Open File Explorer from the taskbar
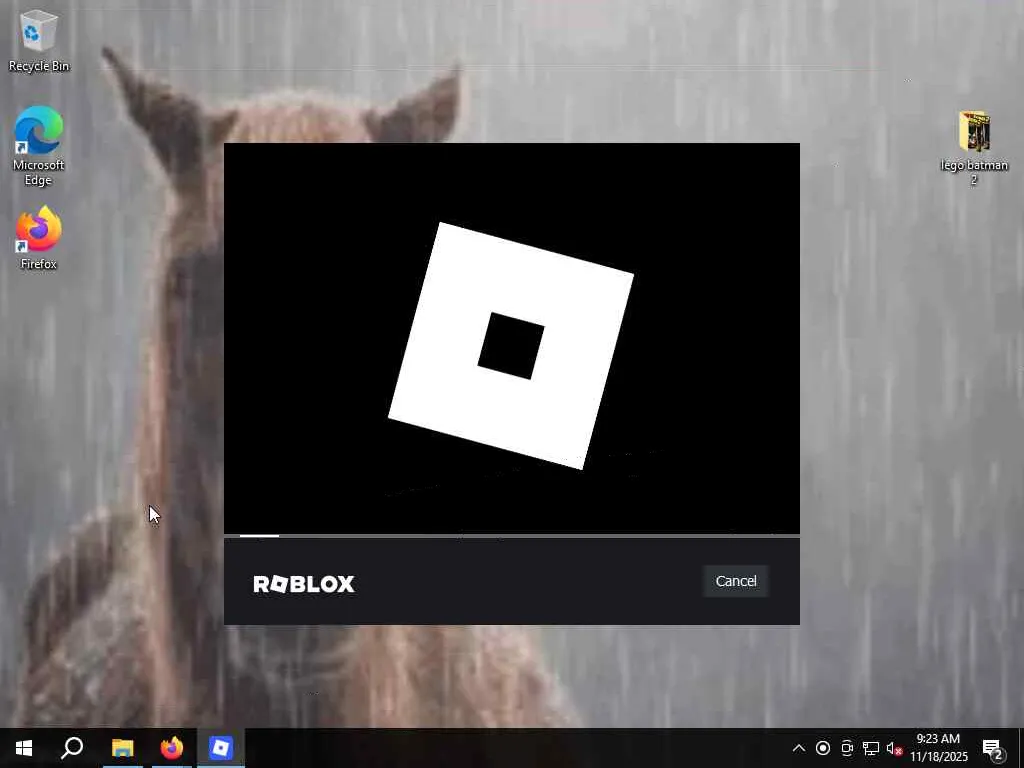This screenshot has width=1024, height=768. 122,748
